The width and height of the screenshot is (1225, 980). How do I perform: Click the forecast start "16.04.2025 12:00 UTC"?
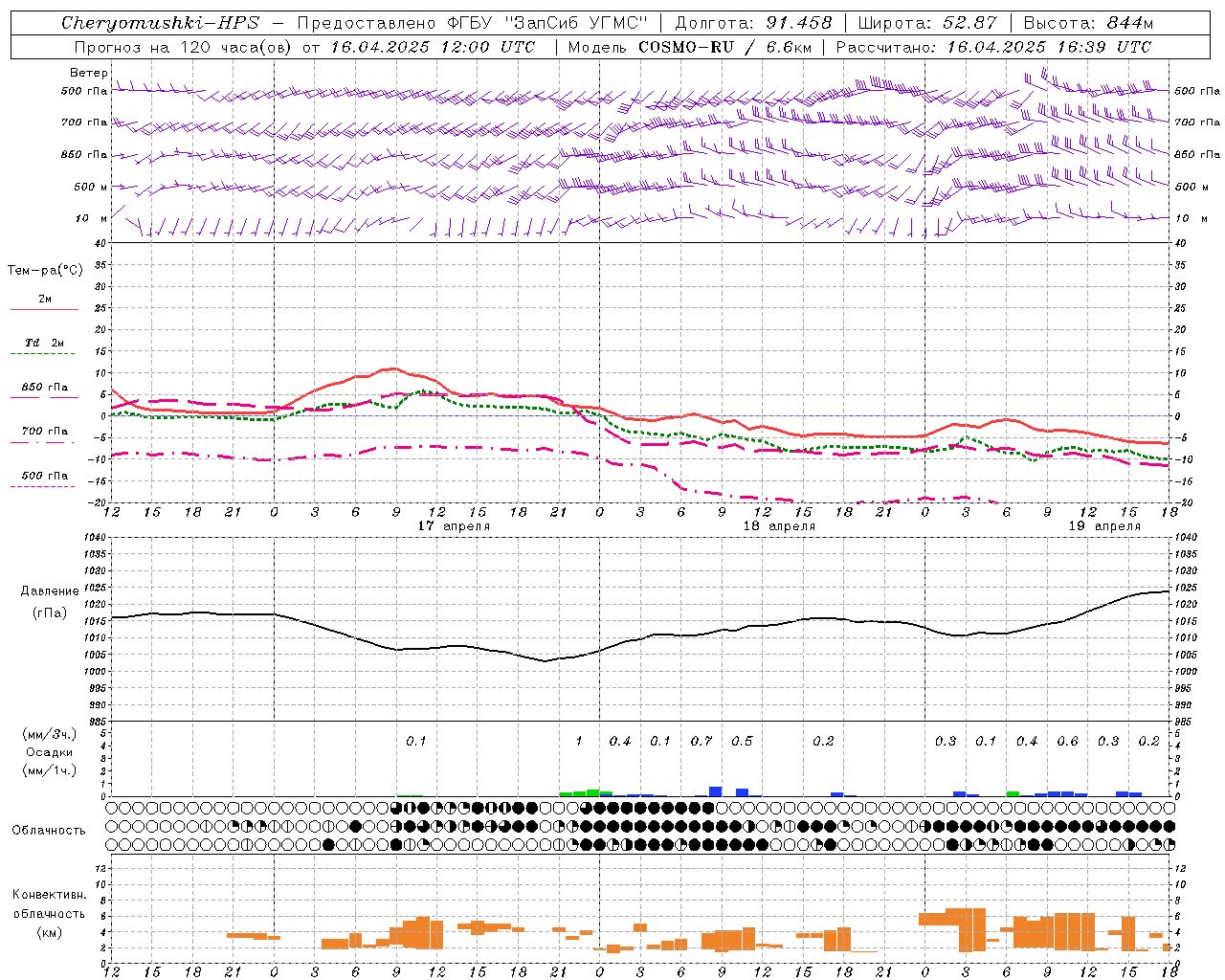[x=434, y=47]
